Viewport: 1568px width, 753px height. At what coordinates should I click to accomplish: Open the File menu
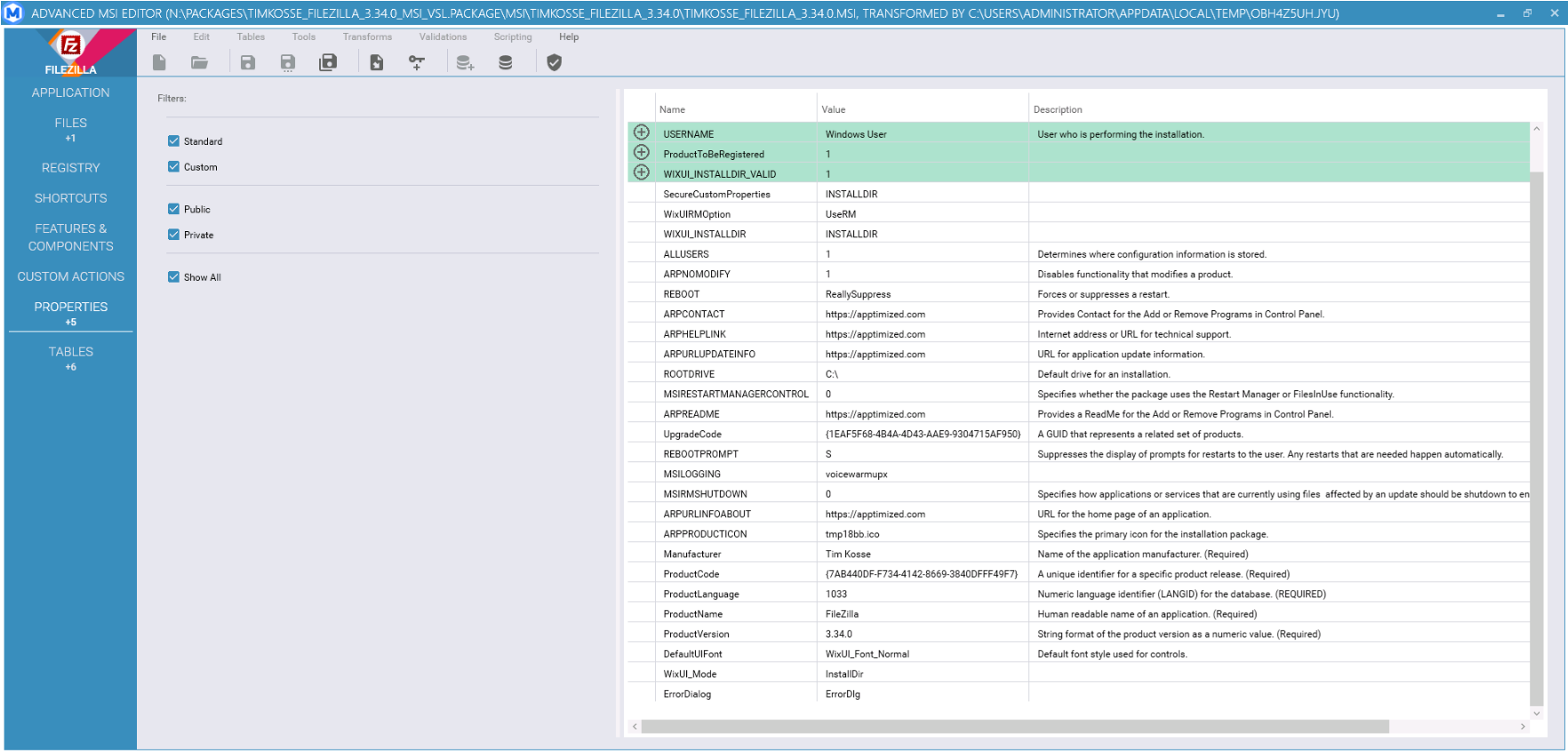point(158,36)
